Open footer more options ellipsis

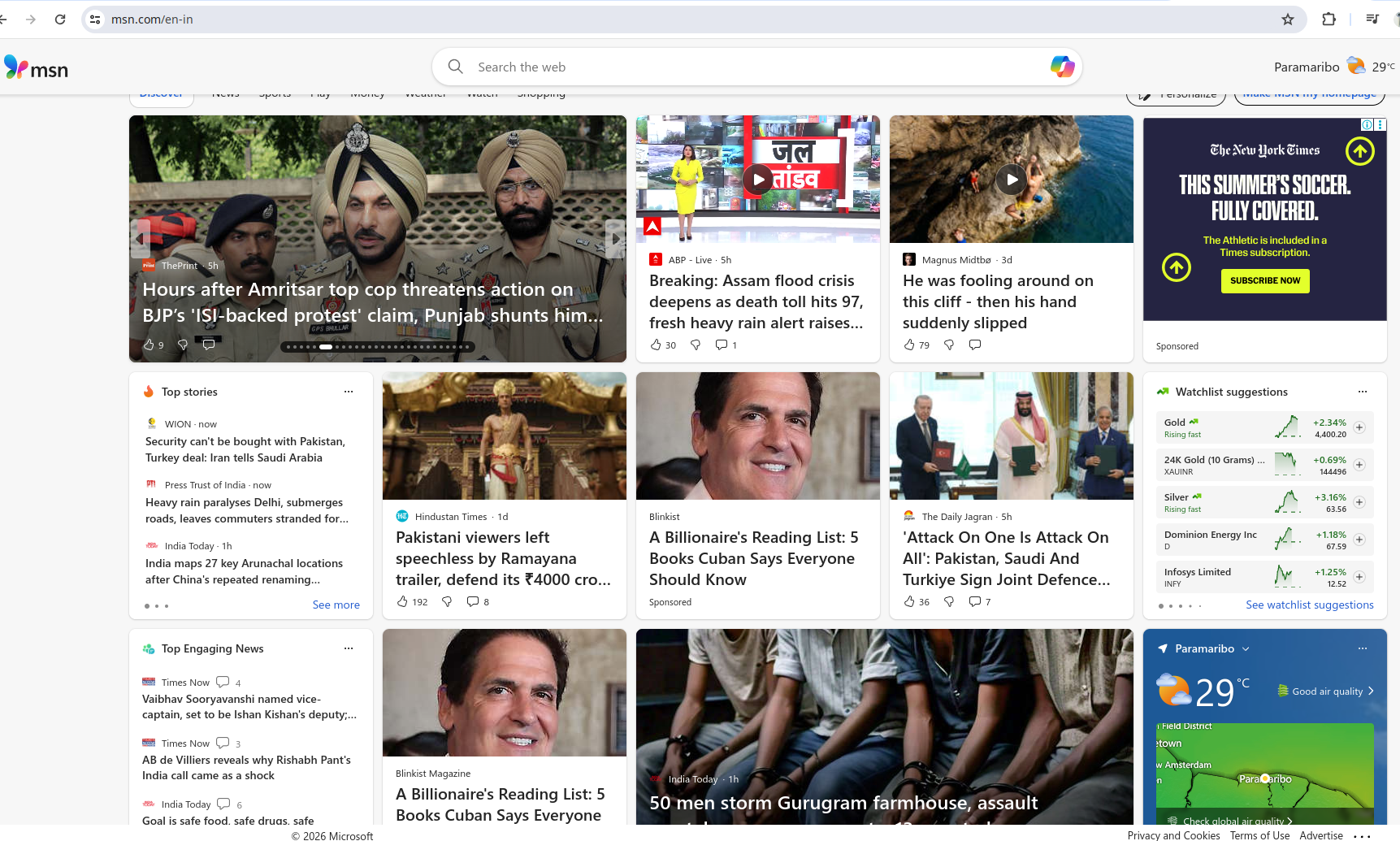(x=1363, y=835)
